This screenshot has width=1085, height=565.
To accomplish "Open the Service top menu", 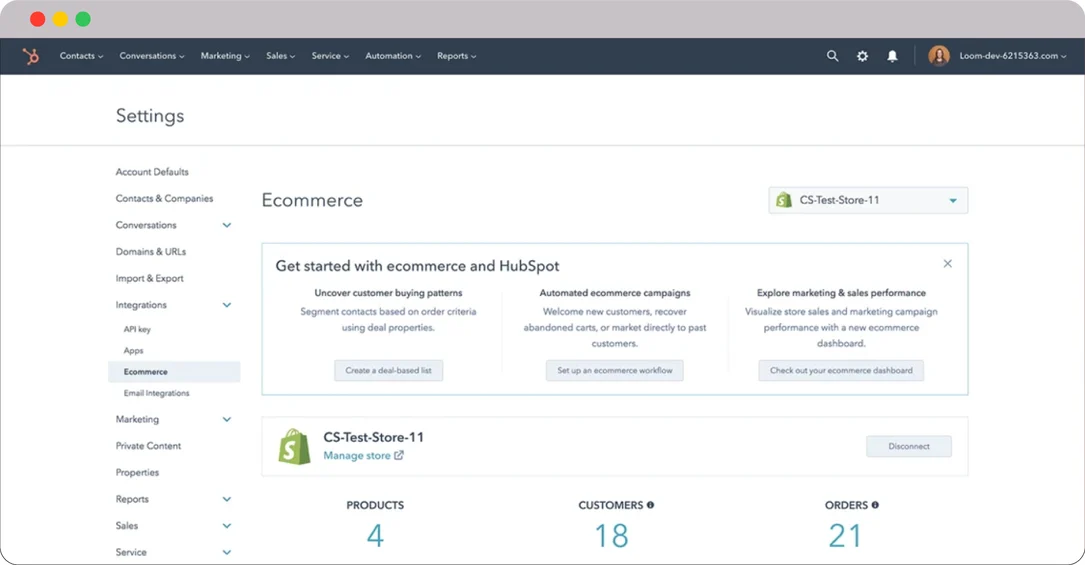I will tap(330, 56).
